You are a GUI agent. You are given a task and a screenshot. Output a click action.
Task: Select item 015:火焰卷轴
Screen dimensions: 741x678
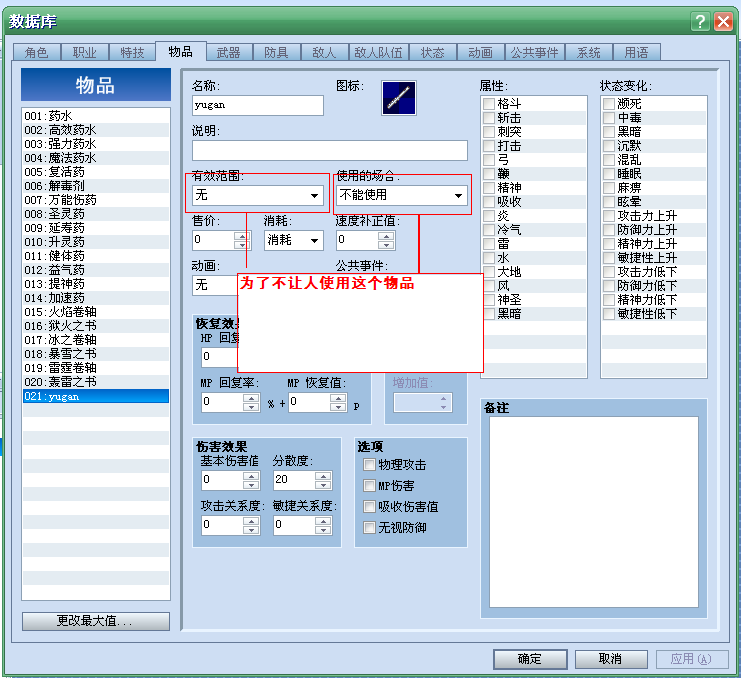tap(96, 312)
